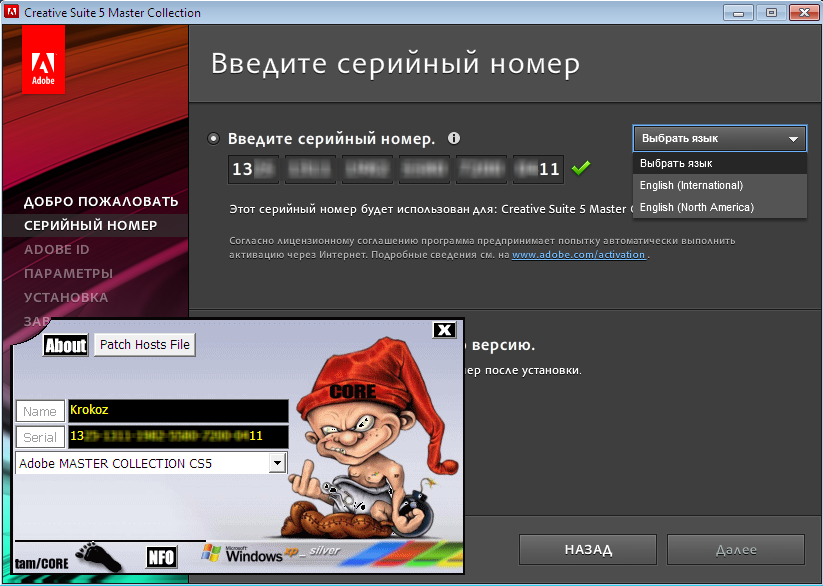
Task: Click the Adobe logo in the sidebar
Action: (x=43, y=60)
